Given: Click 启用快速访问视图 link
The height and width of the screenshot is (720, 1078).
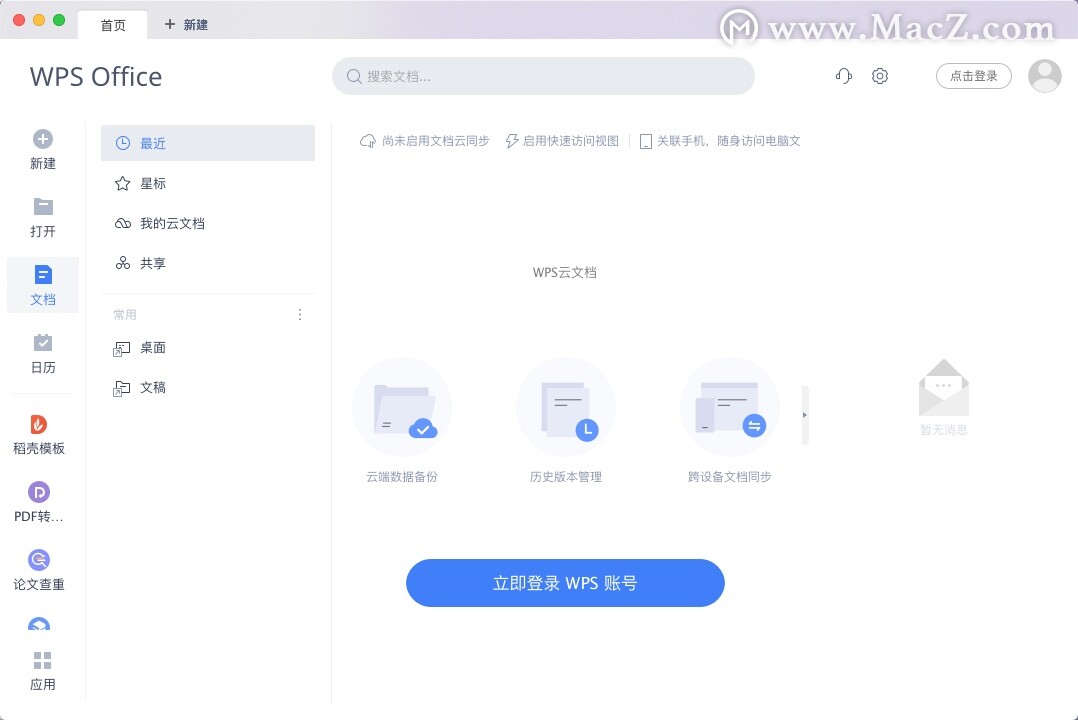Looking at the screenshot, I should (562, 141).
